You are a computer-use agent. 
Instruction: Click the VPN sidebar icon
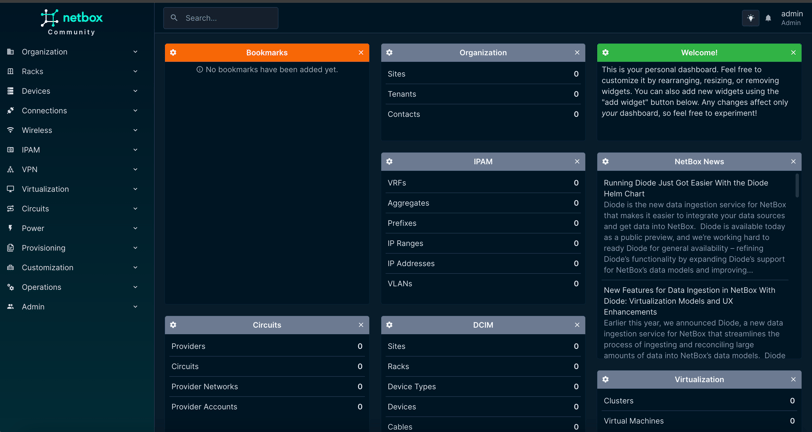coord(10,169)
